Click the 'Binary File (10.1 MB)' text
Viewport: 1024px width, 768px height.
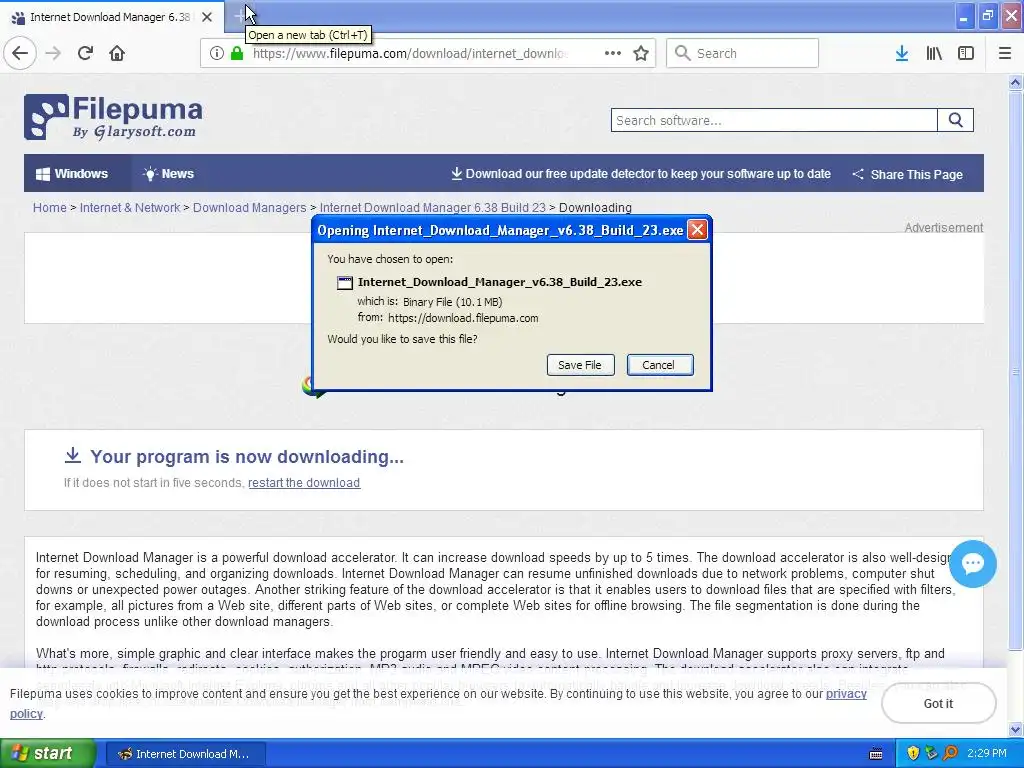coord(453,302)
